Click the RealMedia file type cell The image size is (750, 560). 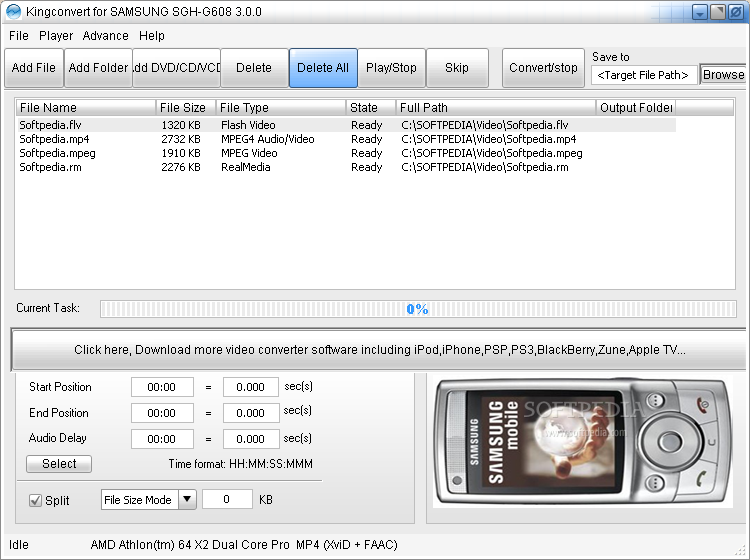(246, 167)
